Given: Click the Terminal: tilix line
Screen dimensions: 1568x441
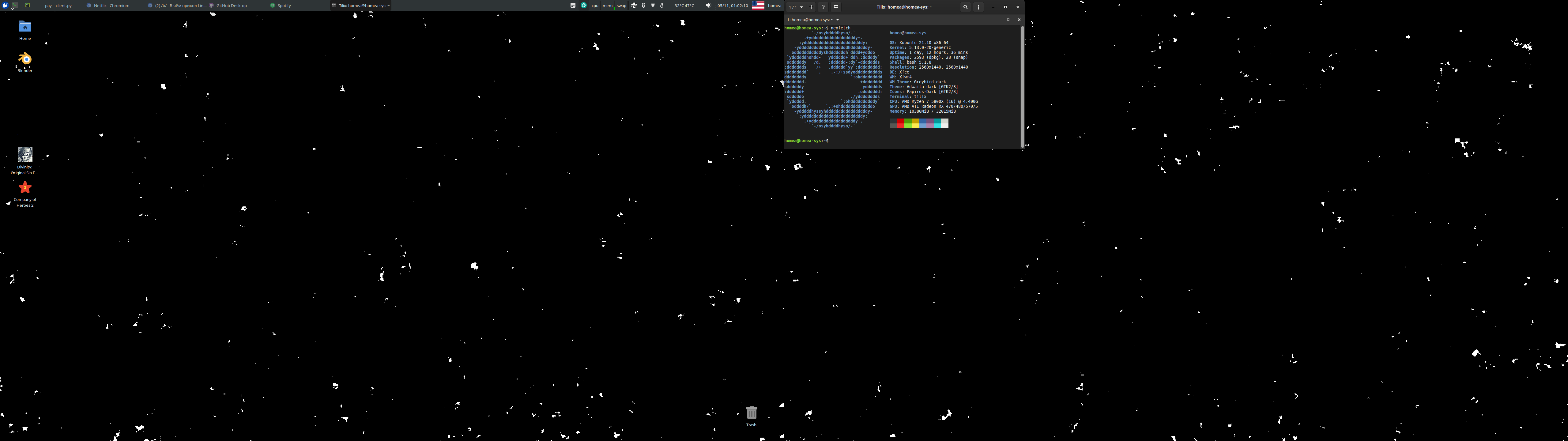Looking at the screenshot, I should click(907, 97).
